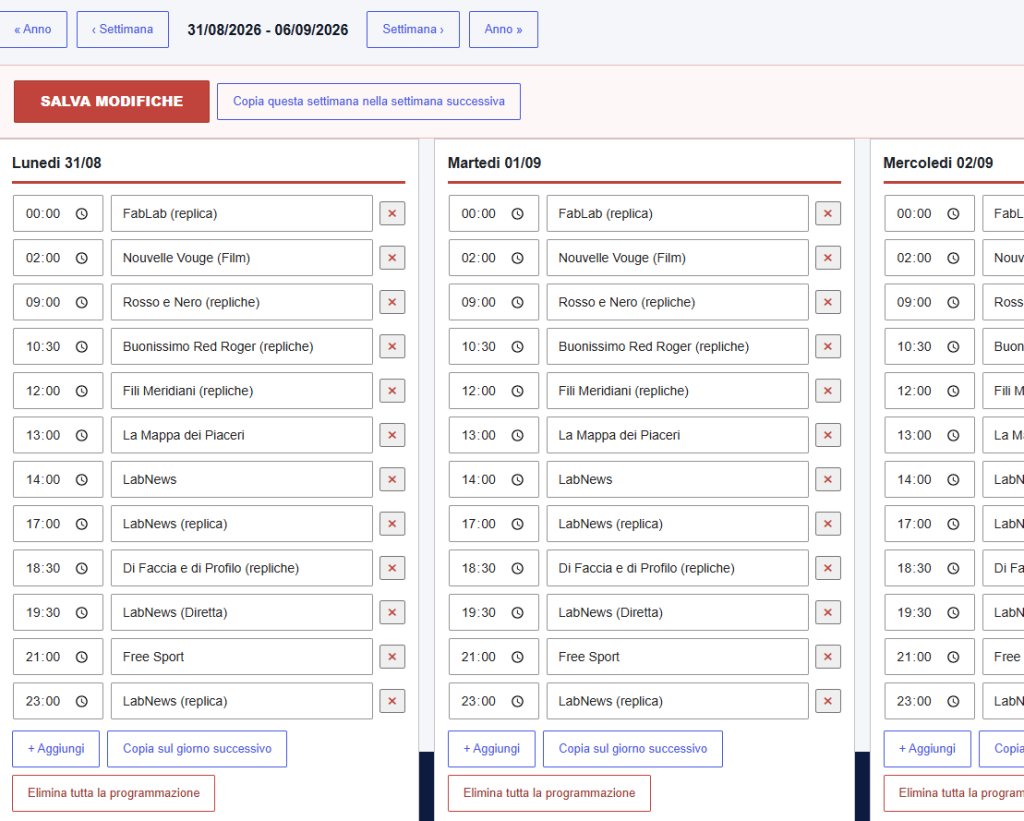Select the week date range 31/08/2026 - 06/09/2026
Image resolution: width=1024 pixels, height=821 pixels.
[268, 30]
